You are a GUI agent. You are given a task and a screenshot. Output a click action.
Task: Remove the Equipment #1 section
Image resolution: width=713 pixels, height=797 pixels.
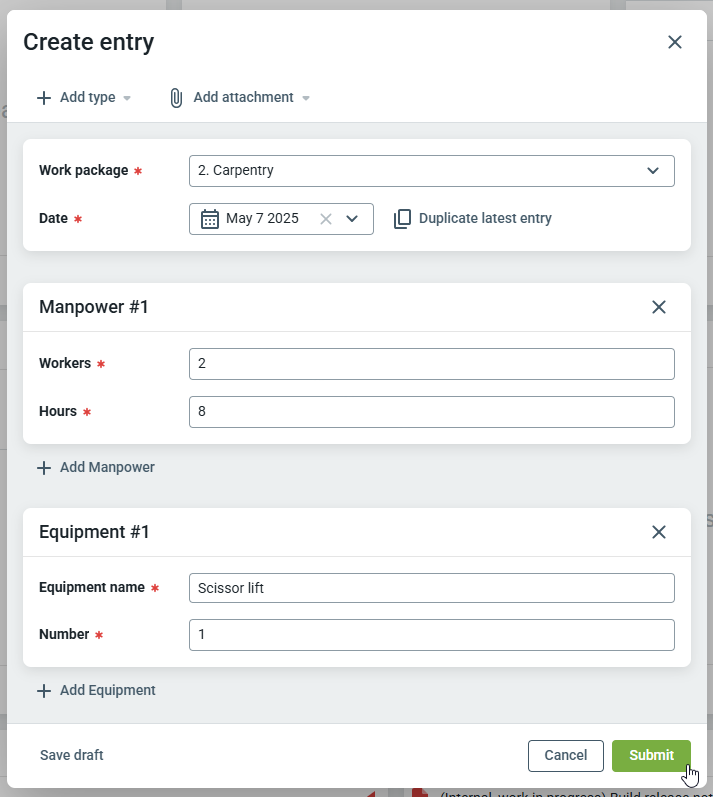coord(659,532)
